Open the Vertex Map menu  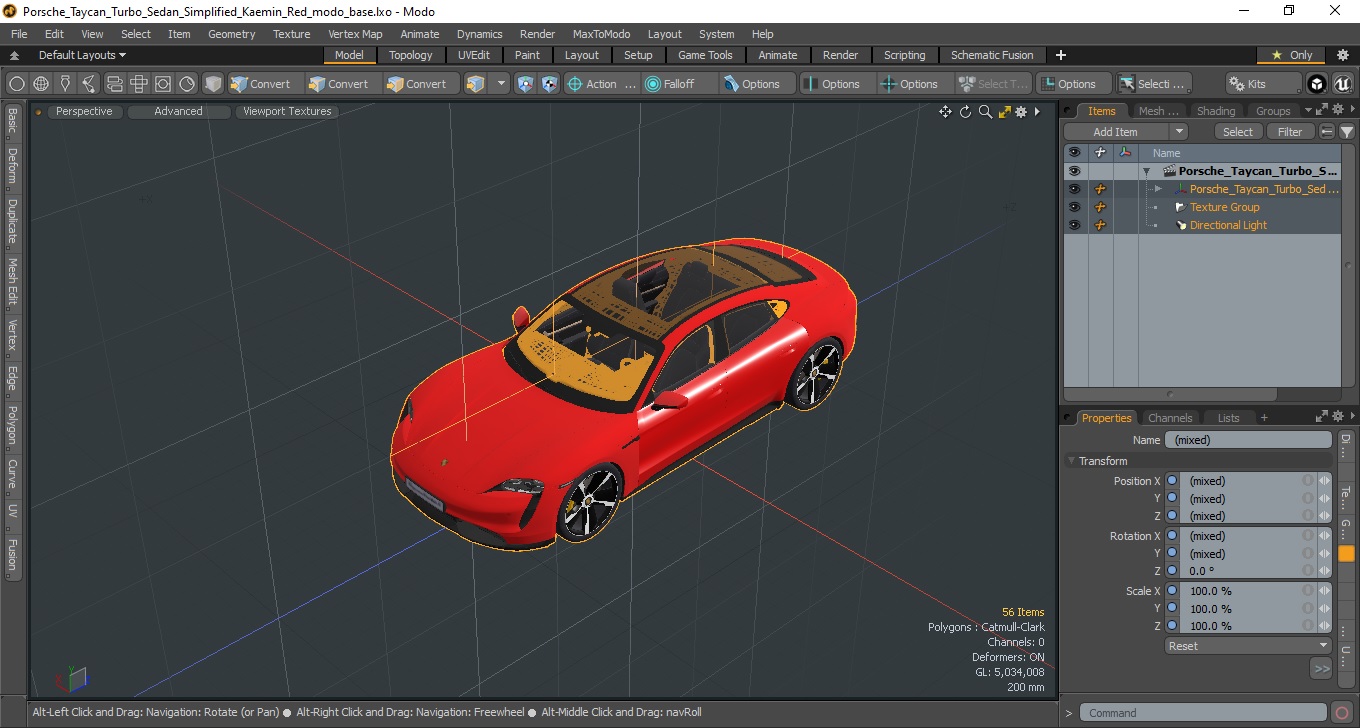355,34
